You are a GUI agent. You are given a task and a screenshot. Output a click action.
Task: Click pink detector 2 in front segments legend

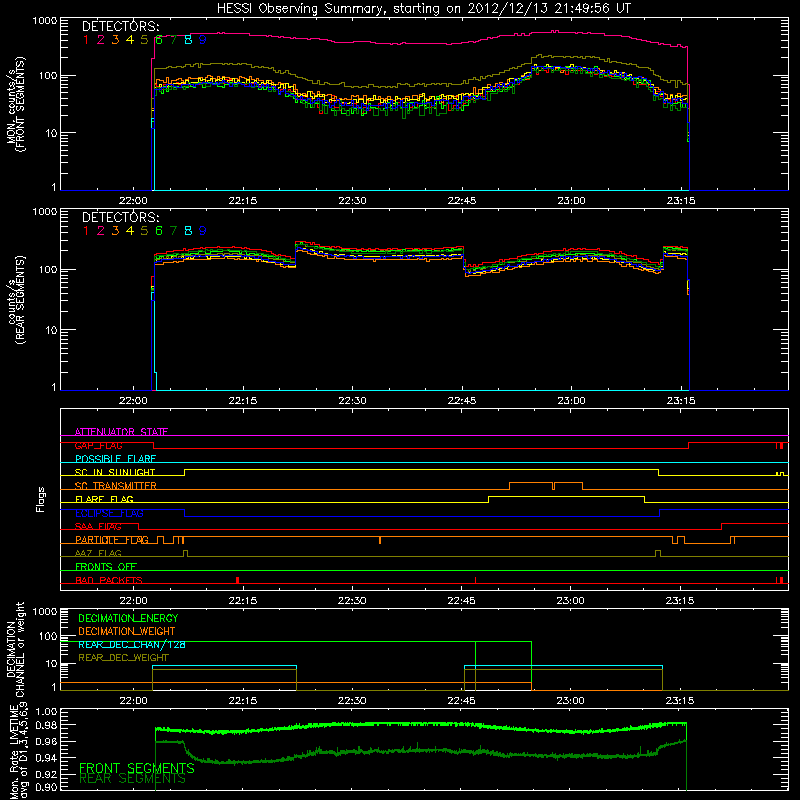point(101,40)
